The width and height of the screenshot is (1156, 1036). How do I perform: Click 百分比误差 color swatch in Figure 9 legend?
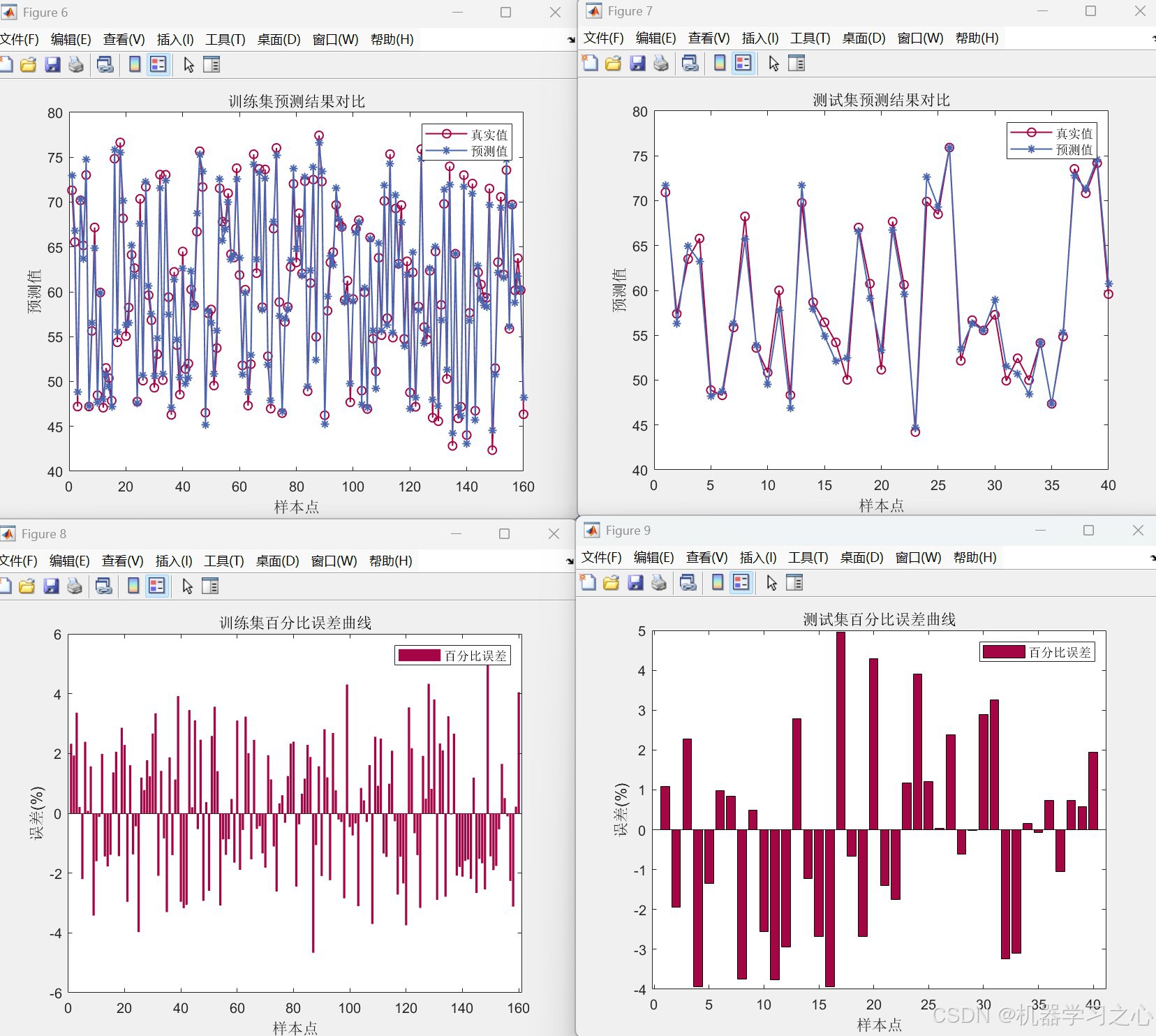(x=1004, y=652)
